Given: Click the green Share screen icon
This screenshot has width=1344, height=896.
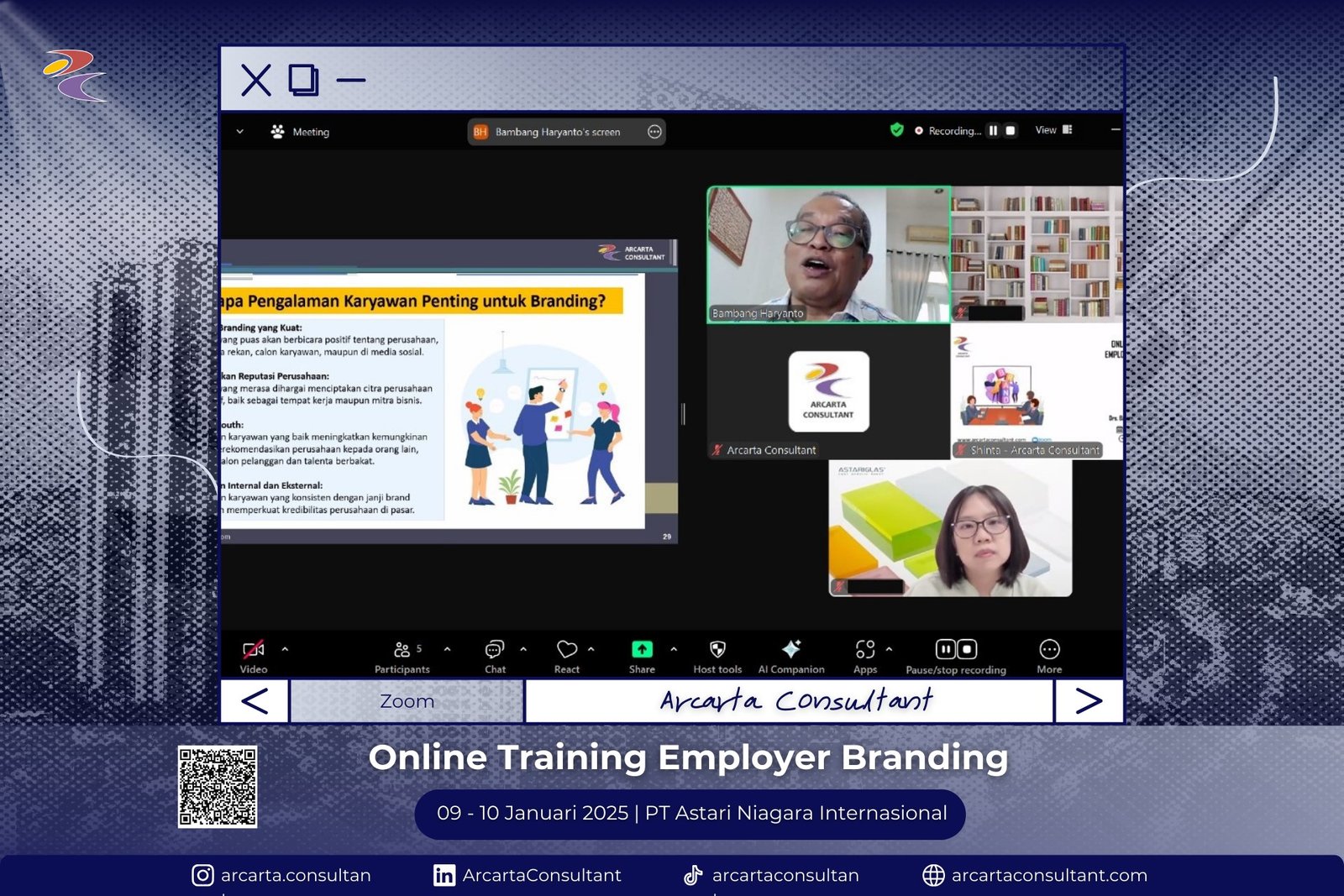Looking at the screenshot, I should click(x=642, y=650).
